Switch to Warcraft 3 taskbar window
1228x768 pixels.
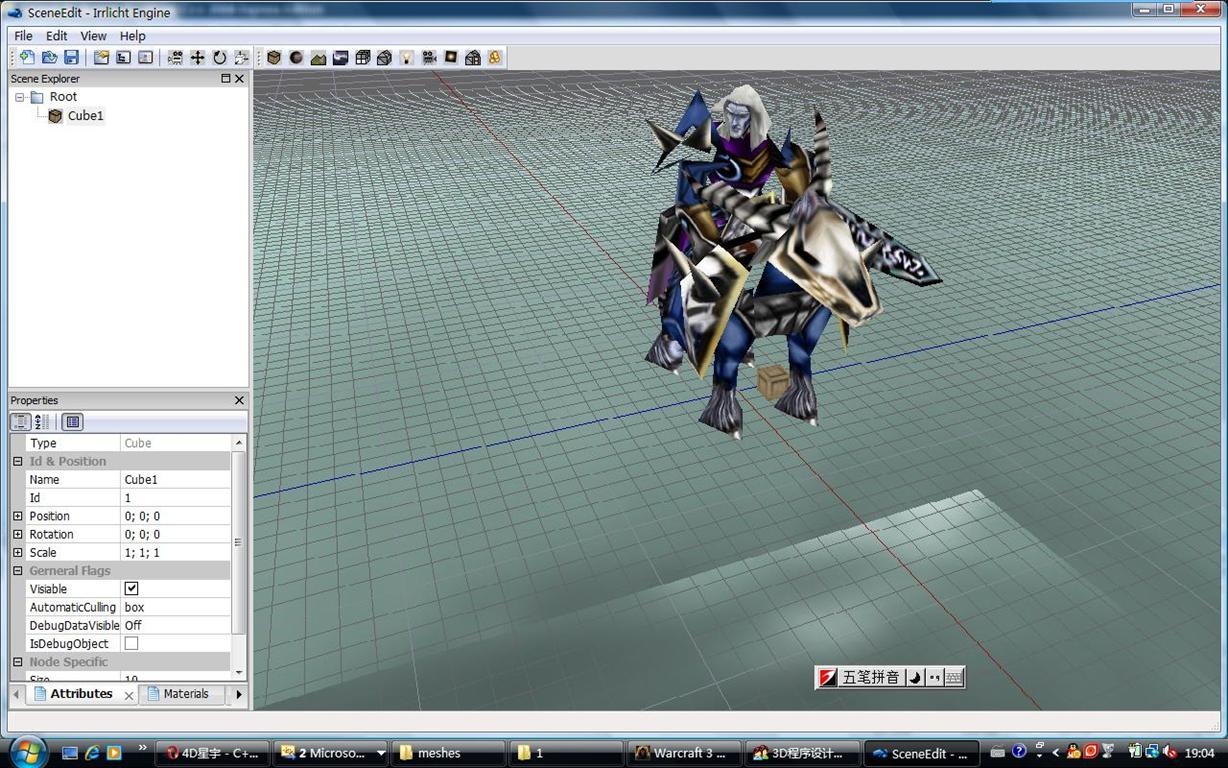pyautogui.click(x=685, y=753)
